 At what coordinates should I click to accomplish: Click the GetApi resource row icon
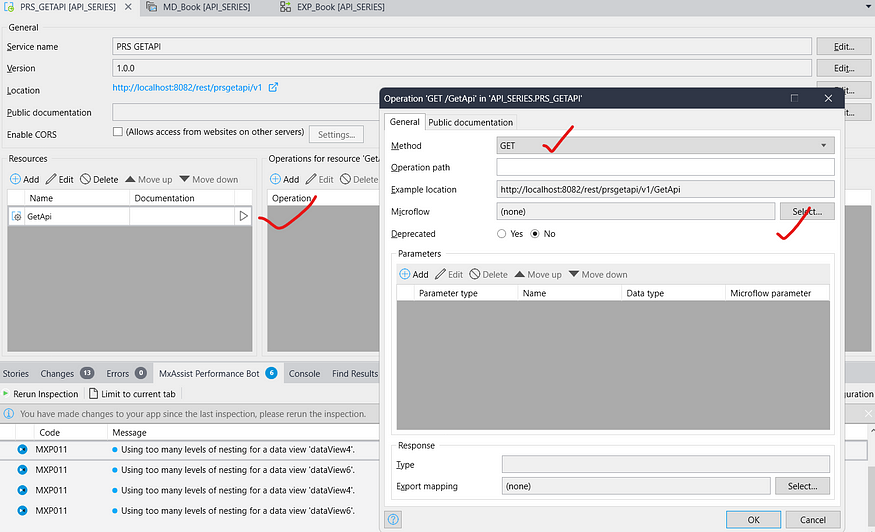click(x=16, y=216)
